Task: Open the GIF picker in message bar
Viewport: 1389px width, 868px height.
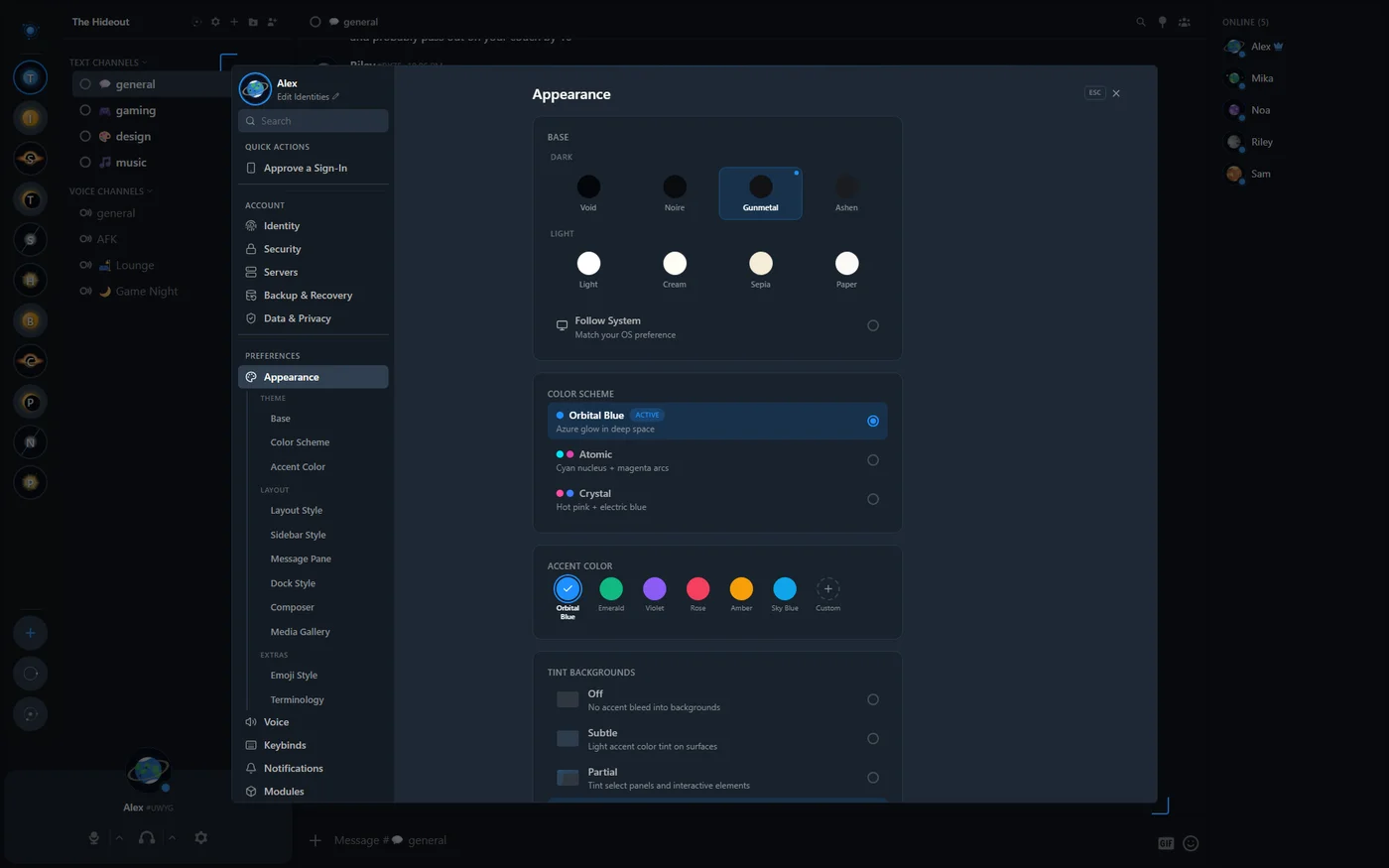Action: coord(1166,843)
